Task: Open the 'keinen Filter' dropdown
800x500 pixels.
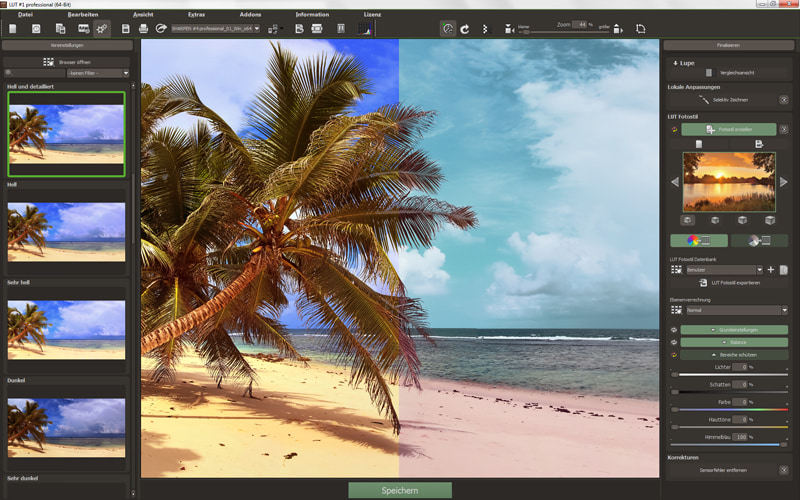Action: point(97,73)
